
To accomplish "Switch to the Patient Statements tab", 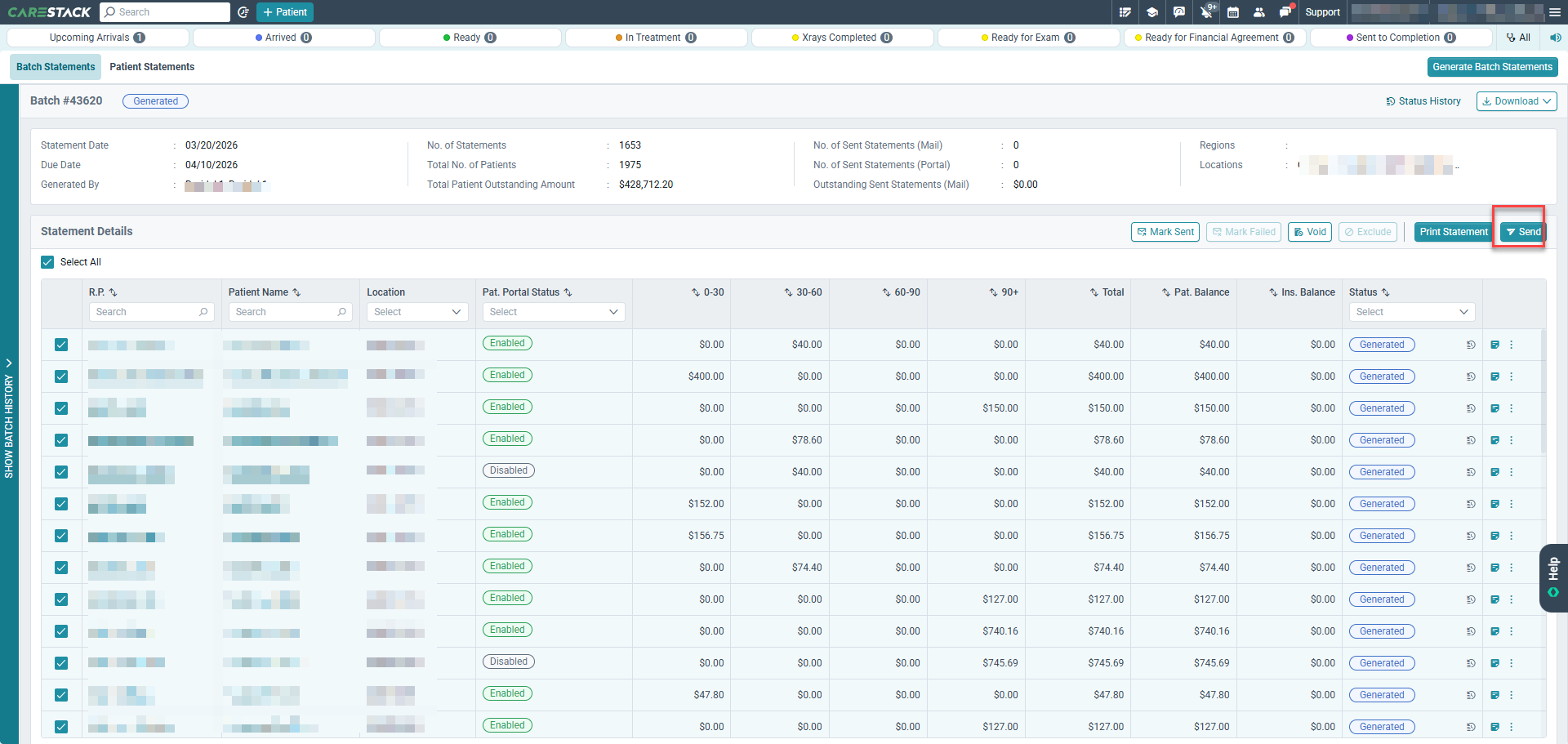I will pyautogui.click(x=152, y=67).
